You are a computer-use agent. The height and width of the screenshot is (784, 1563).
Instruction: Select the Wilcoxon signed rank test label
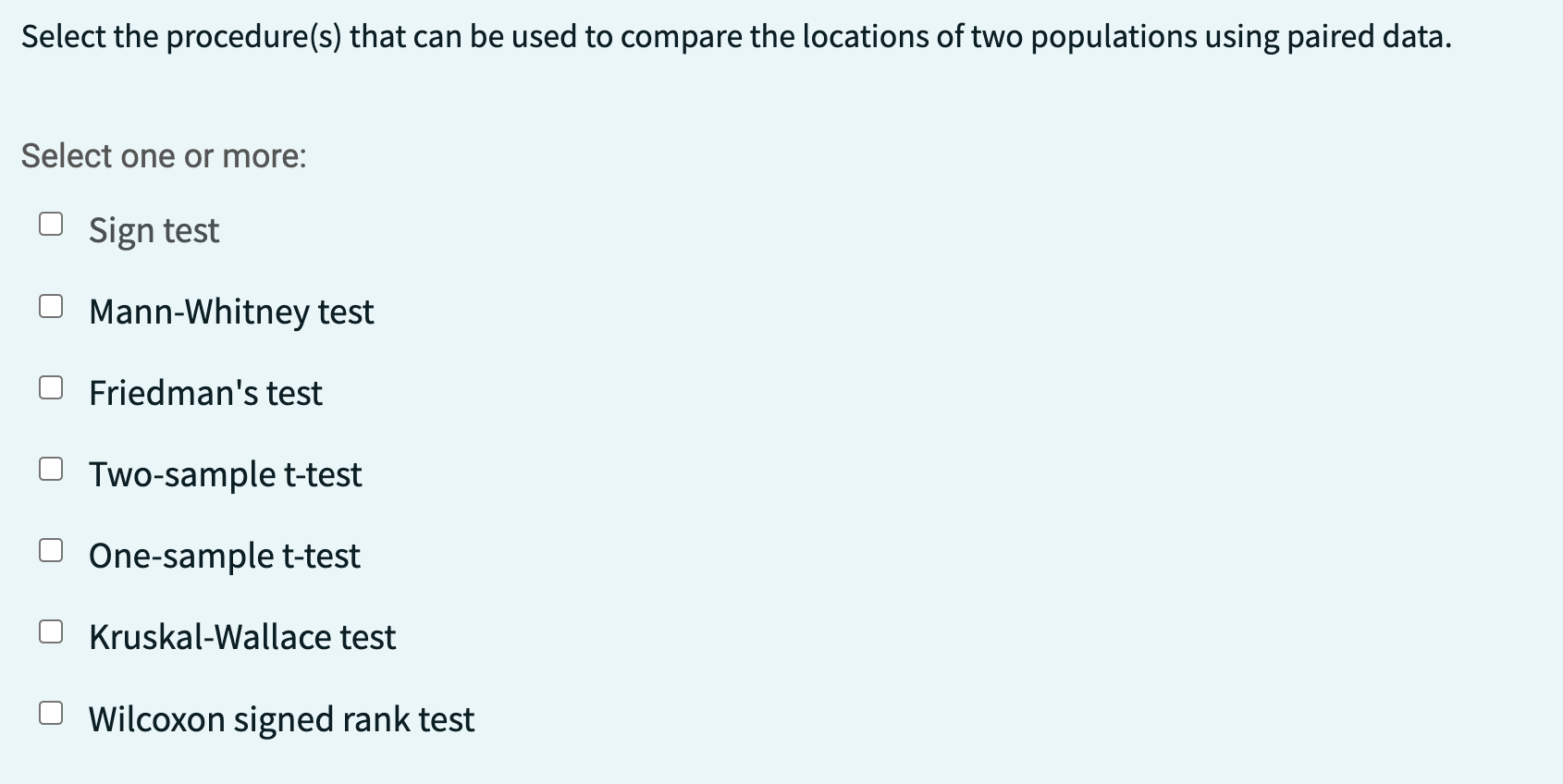coord(281,719)
